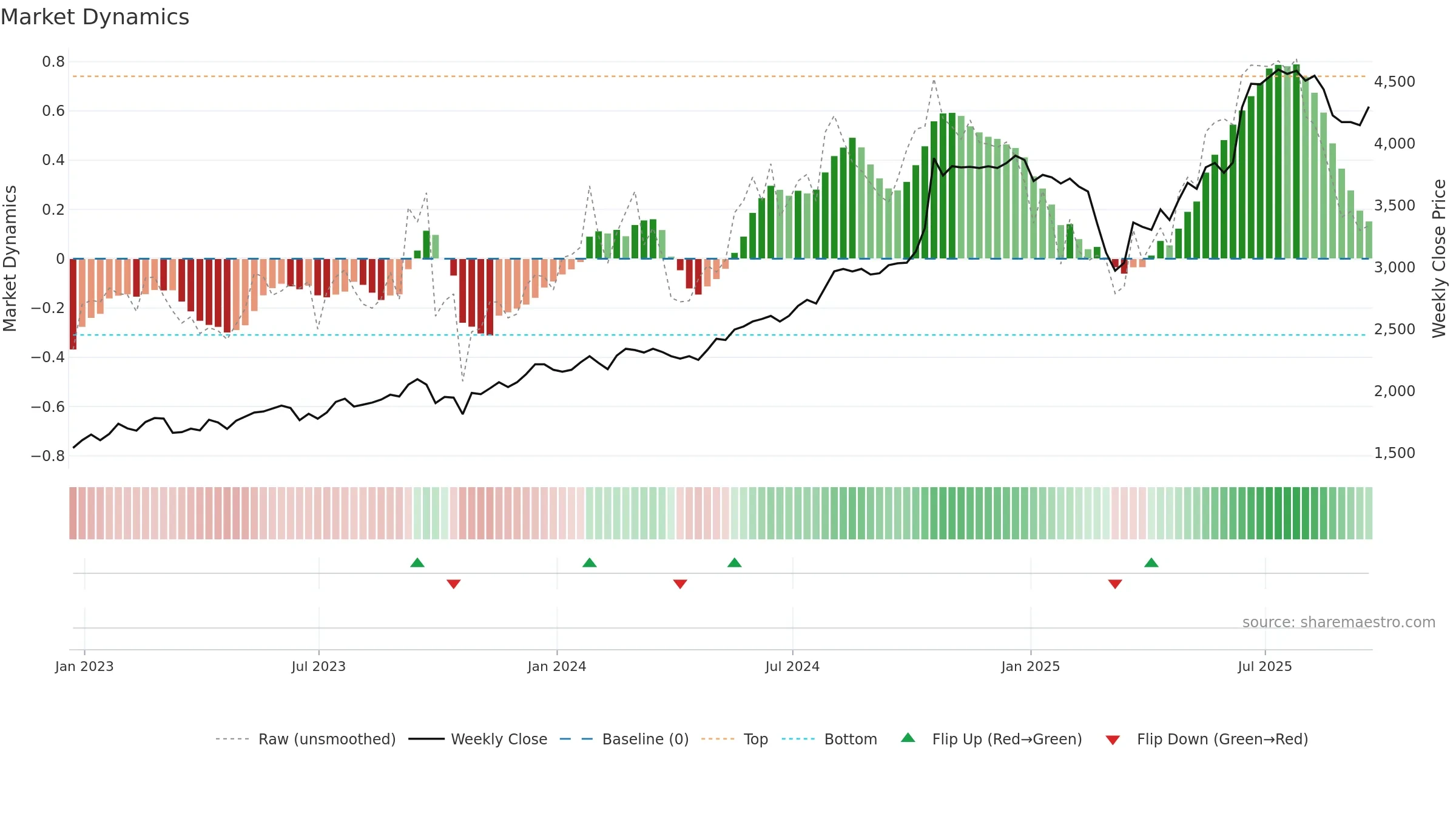Viewport: 1456px width, 819px height.
Task: Click the source: sharemaestro.com text
Action: [x=1339, y=622]
